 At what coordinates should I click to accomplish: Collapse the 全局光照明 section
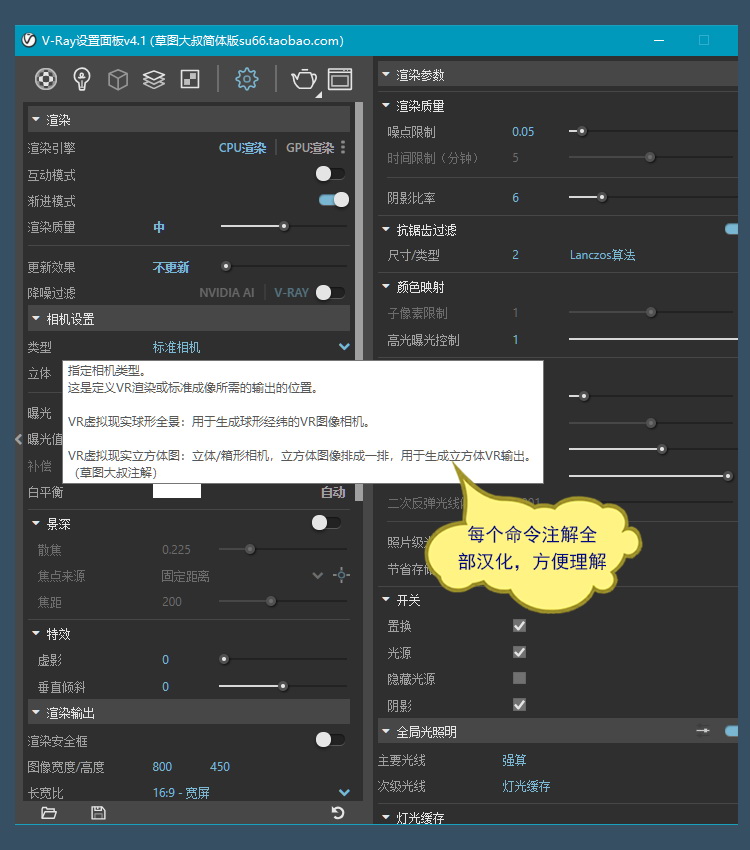(386, 731)
